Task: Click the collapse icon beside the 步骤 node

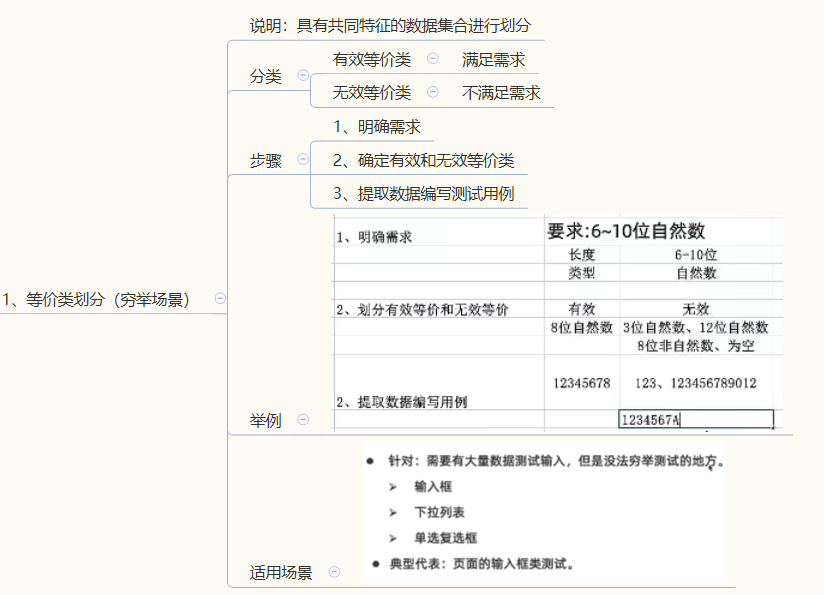Action: click(304, 160)
